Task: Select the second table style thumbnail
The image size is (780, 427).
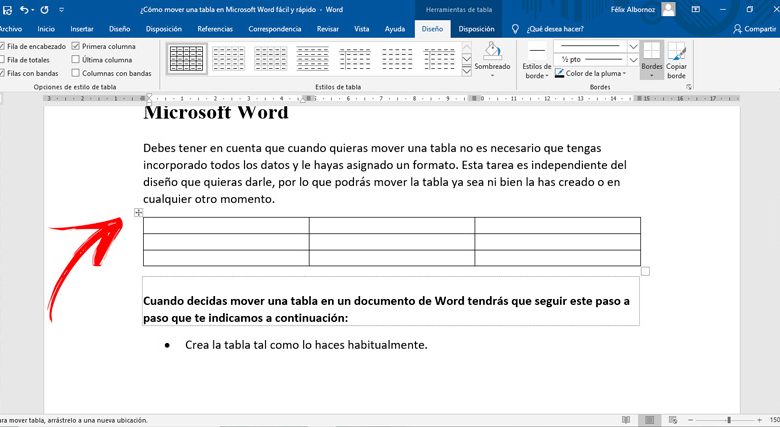Action: [x=228, y=58]
